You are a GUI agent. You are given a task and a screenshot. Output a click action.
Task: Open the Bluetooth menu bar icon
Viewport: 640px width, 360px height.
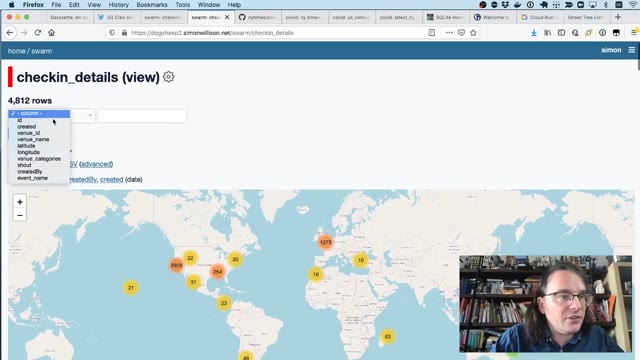click(x=606, y=5)
